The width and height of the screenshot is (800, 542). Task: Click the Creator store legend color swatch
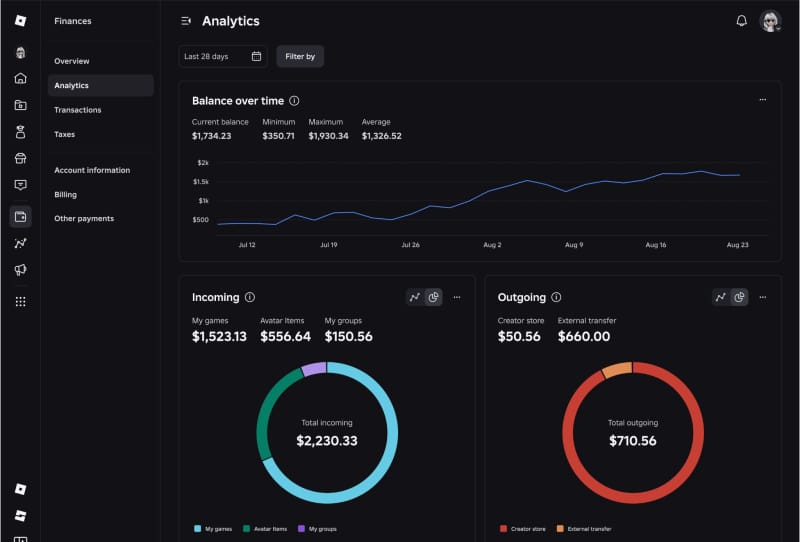point(504,529)
